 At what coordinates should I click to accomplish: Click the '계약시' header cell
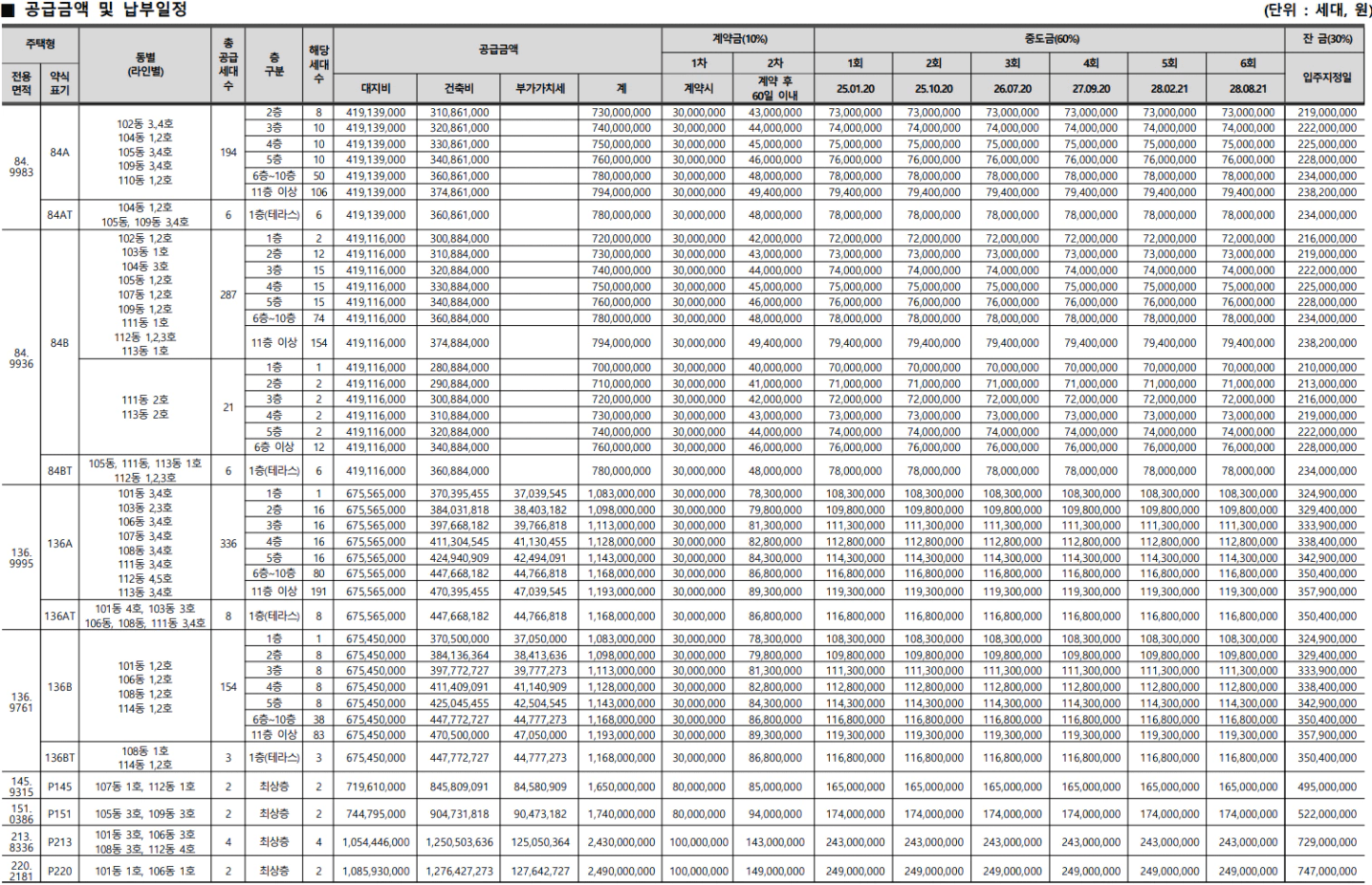pos(699,88)
